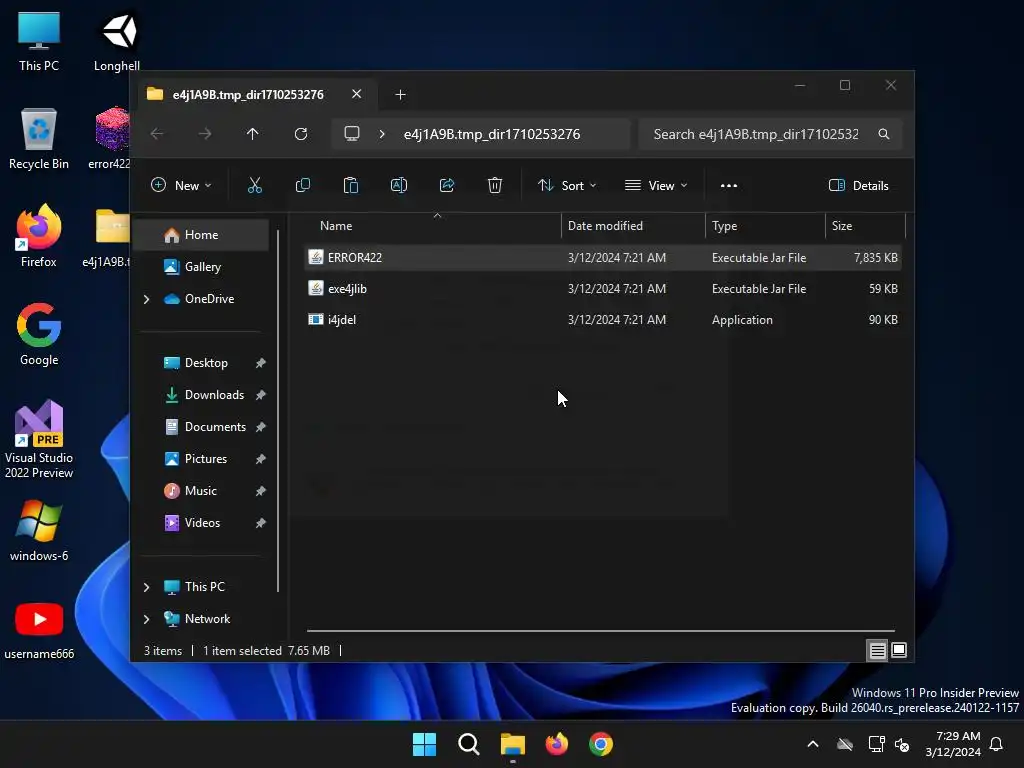Click File Explorer taskbar icon
1024x768 pixels.
point(513,744)
